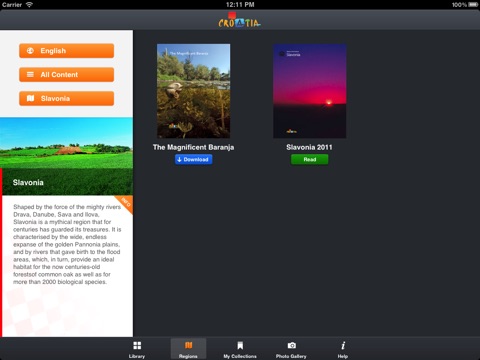Select The Magnificent Baranja title text
Image resolution: width=480 pixels, height=360 pixels.
[x=193, y=147]
